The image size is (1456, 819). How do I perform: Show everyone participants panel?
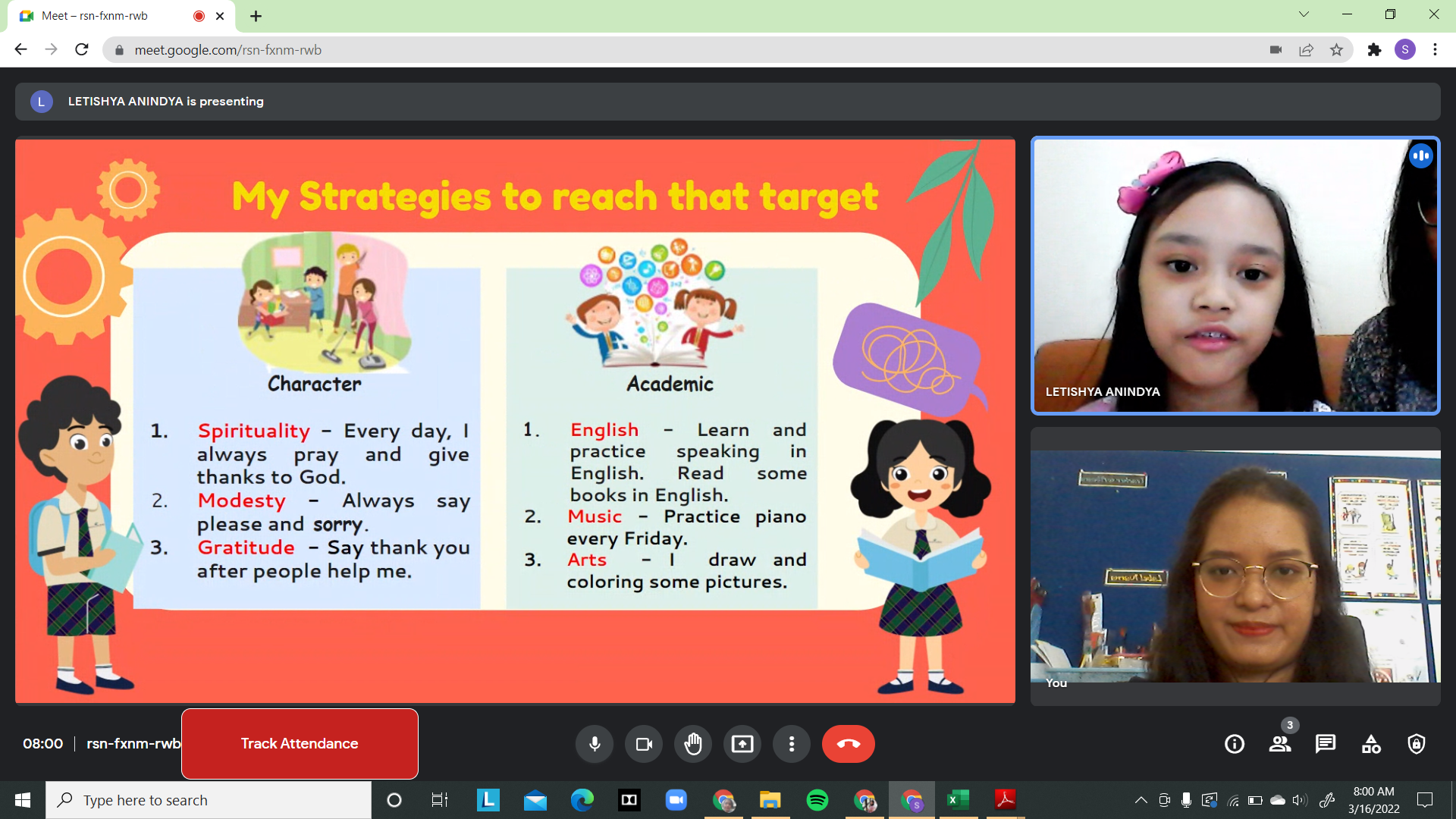1280,744
